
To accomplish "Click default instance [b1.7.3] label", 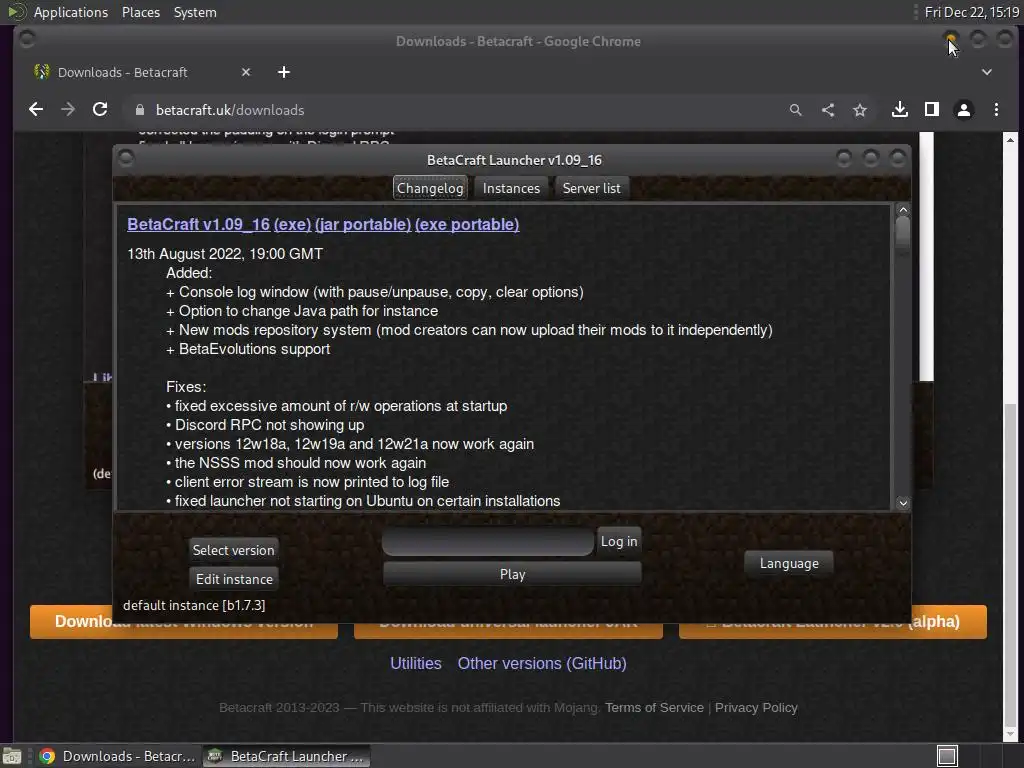I will point(194,605).
